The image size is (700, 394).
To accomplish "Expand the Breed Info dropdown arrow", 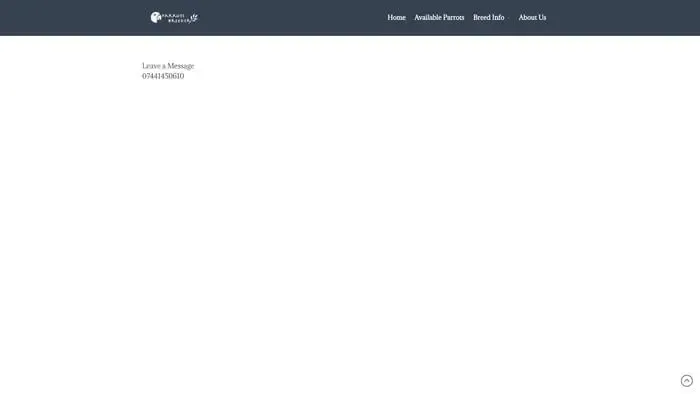I will point(508,18).
